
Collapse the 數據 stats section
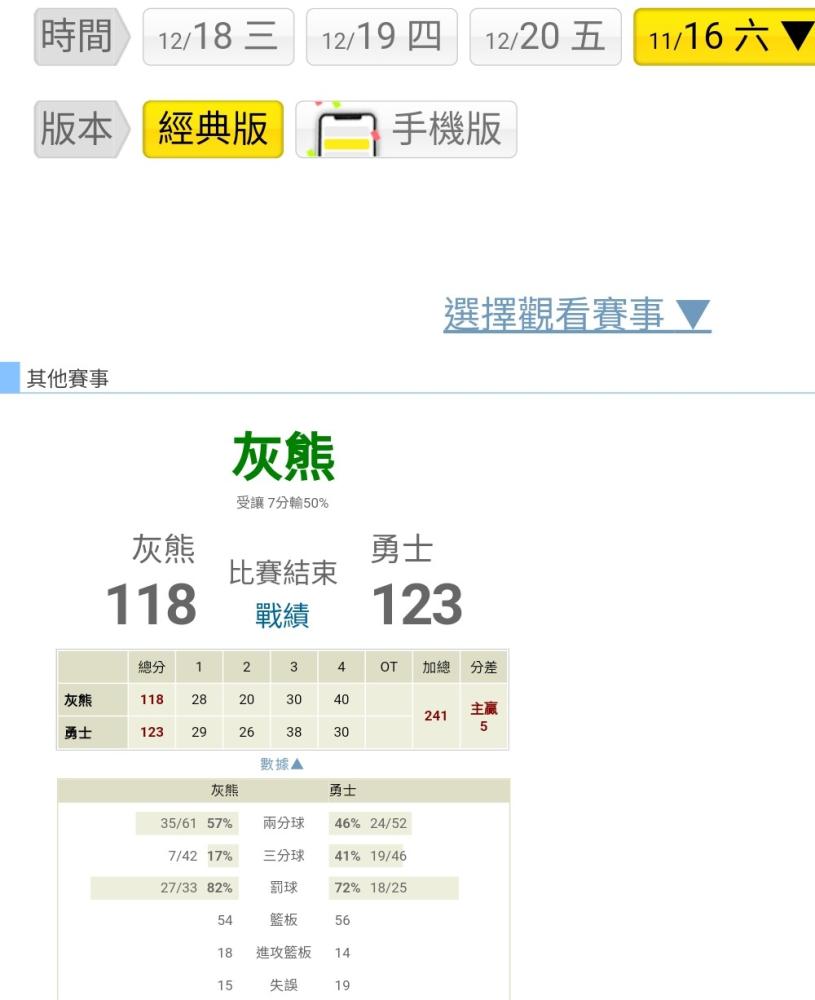click(282, 763)
